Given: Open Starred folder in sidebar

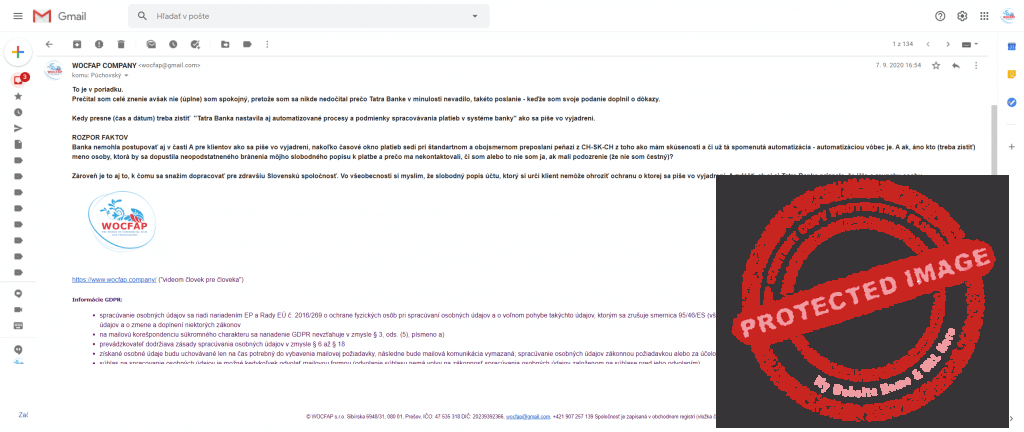Looking at the screenshot, I should (18, 96).
